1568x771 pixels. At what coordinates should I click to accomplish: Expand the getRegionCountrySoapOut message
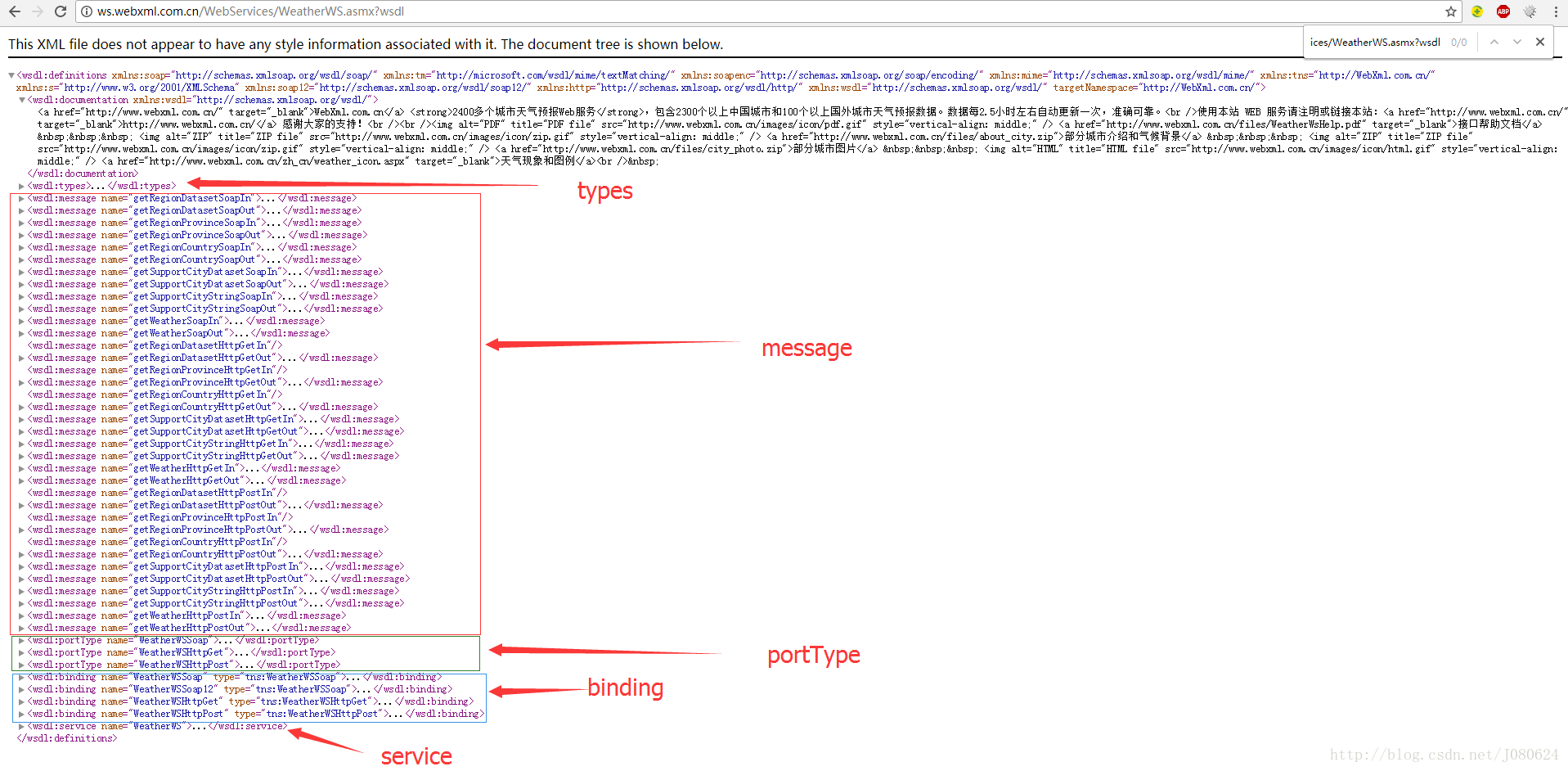(x=22, y=259)
